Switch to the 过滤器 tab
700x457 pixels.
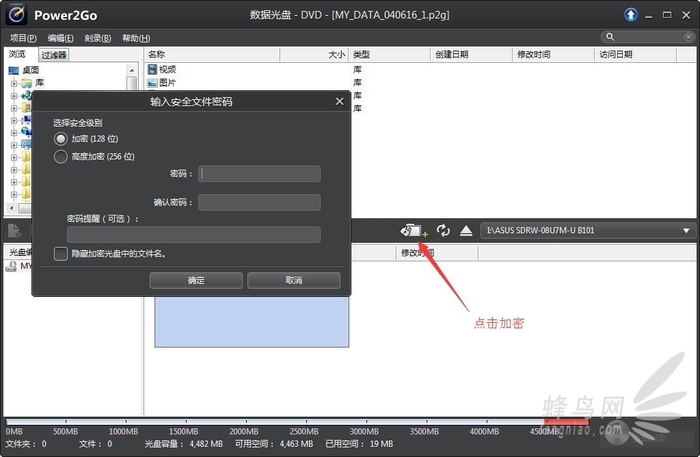point(54,55)
